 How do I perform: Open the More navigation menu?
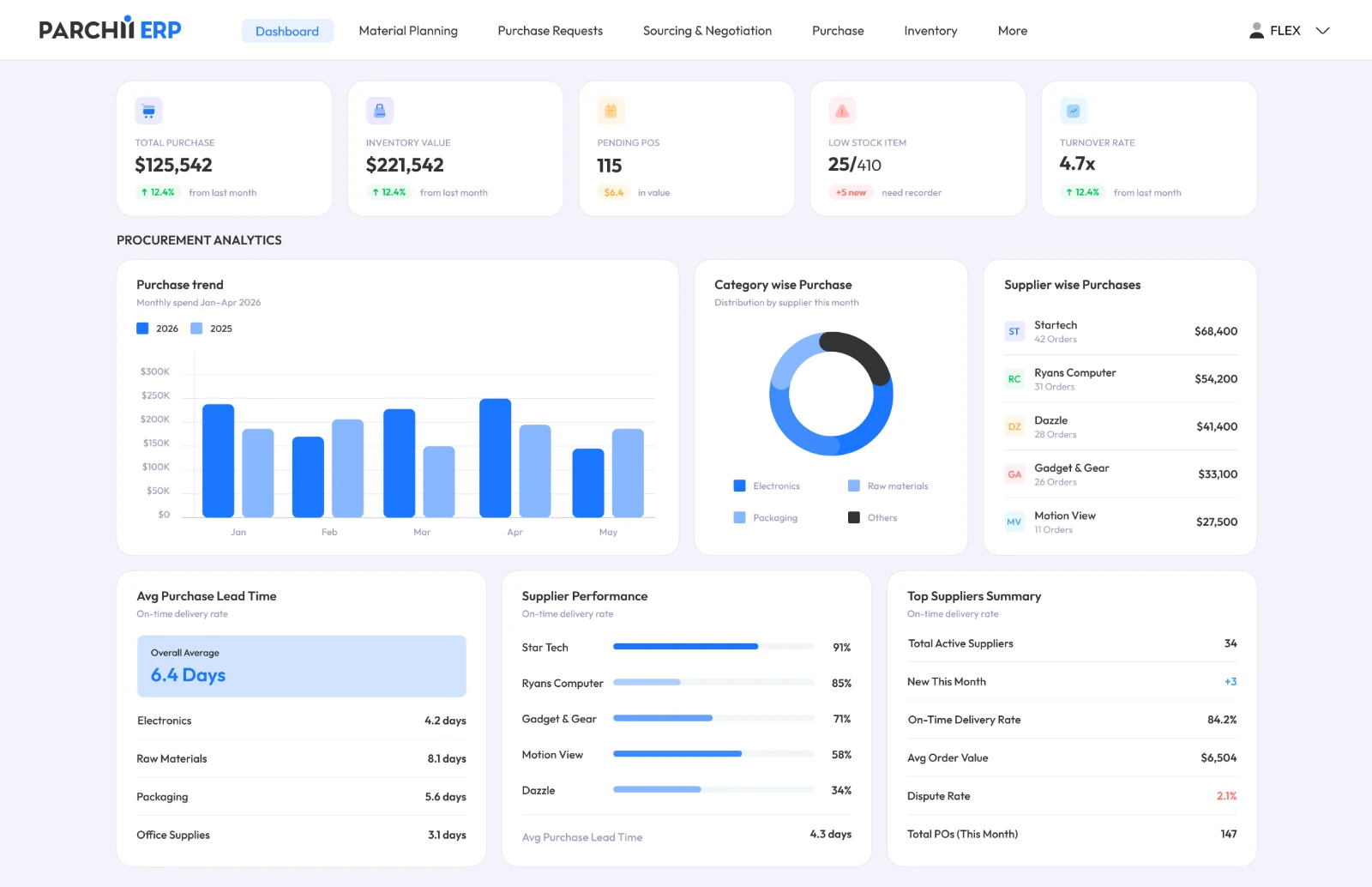click(x=1013, y=31)
